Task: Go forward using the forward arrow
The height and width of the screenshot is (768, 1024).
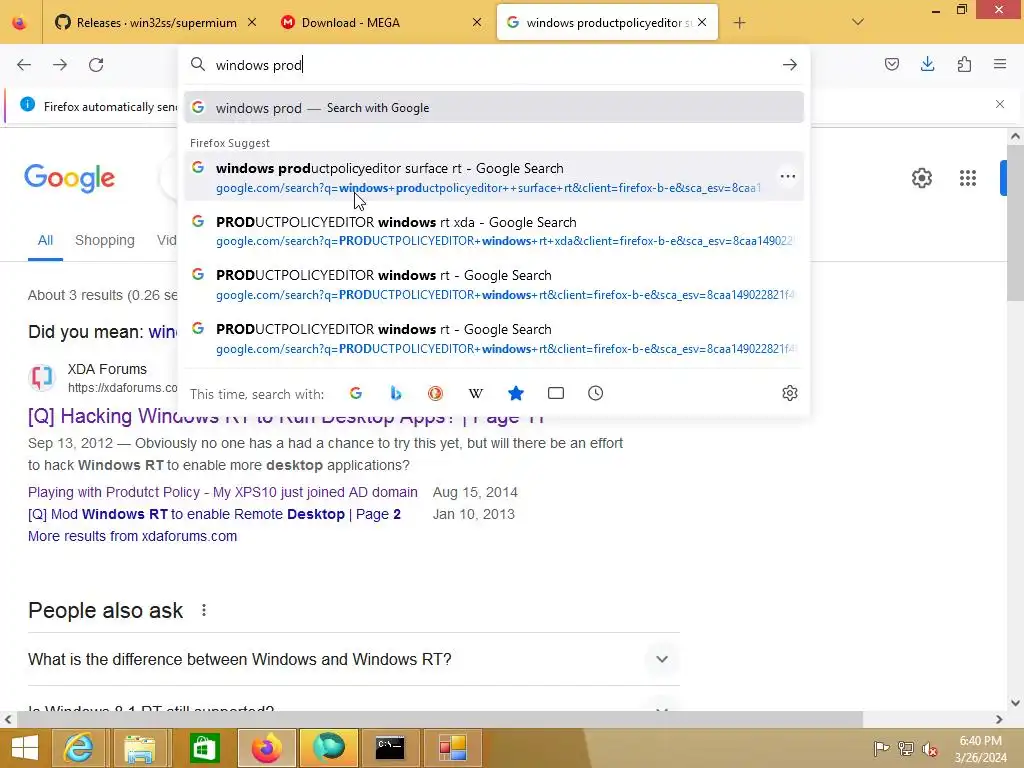Action: (60, 65)
